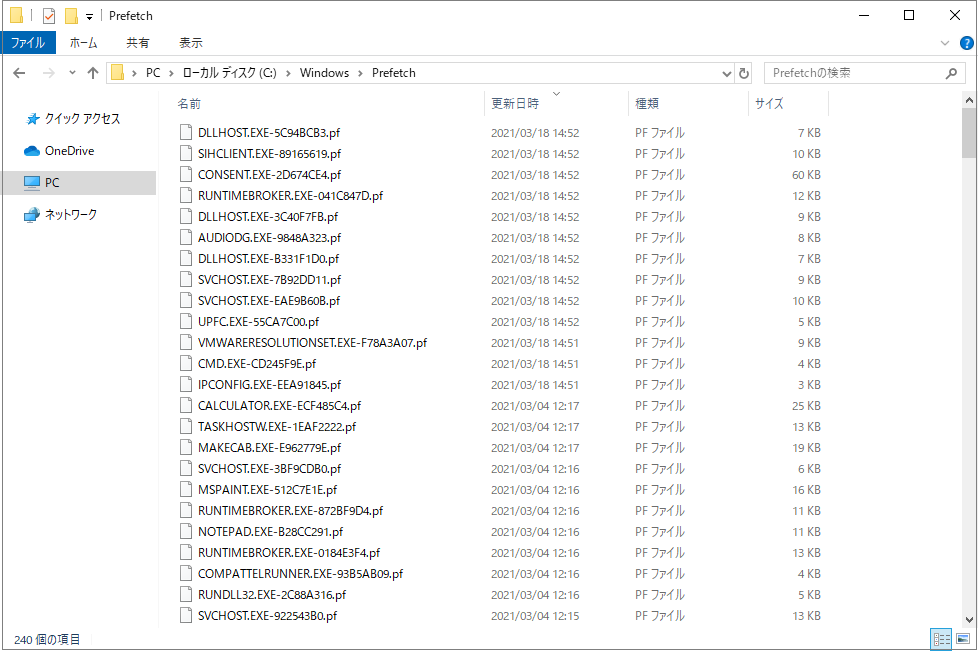Open the 表示 ribbon tab

pyautogui.click(x=190, y=43)
